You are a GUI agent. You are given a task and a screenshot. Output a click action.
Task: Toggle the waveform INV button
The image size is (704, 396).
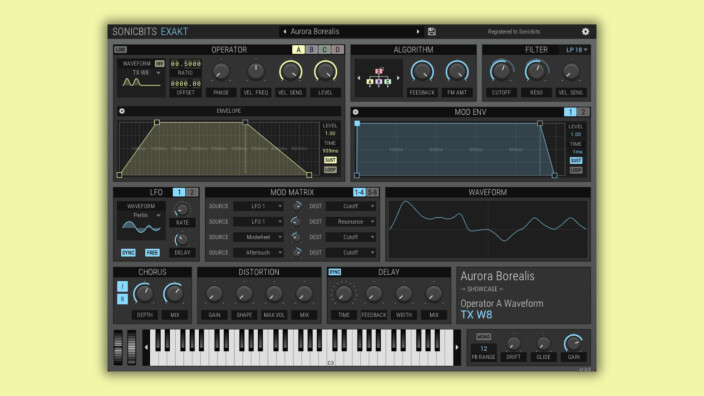(x=159, y=64)
